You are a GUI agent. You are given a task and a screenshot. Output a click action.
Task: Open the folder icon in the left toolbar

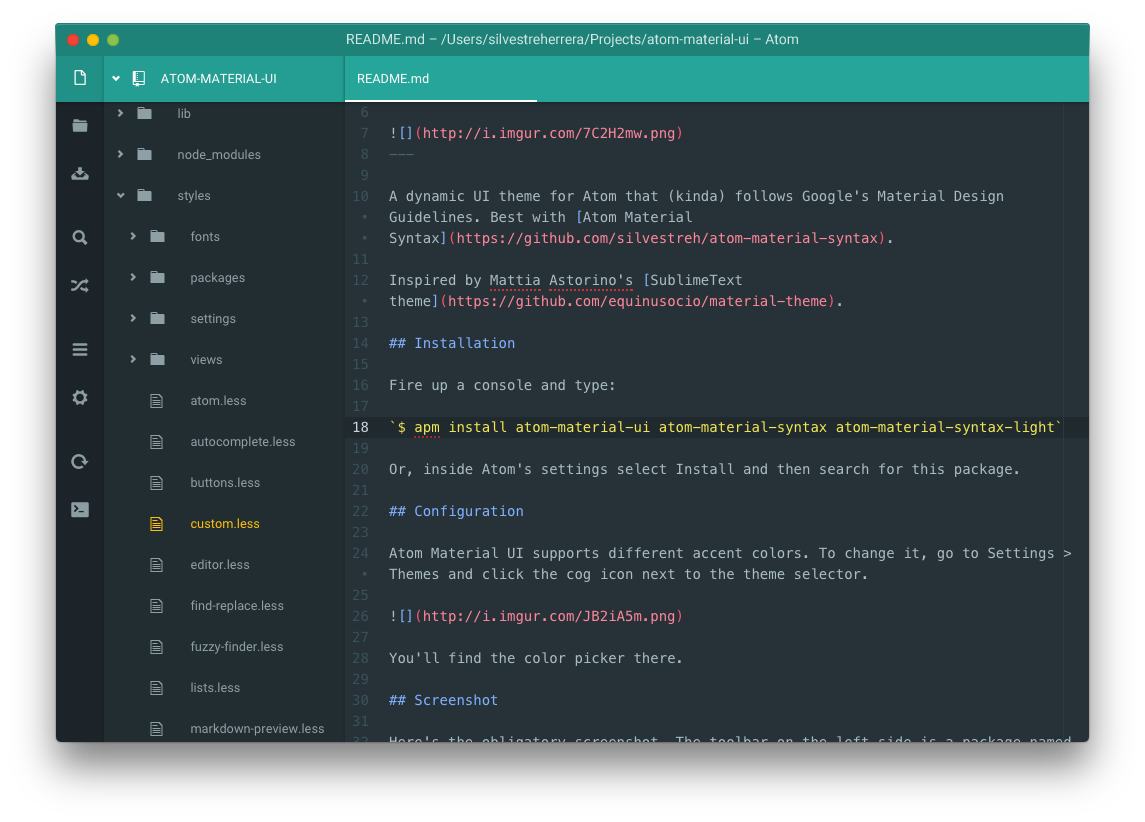tap(80, 126)
